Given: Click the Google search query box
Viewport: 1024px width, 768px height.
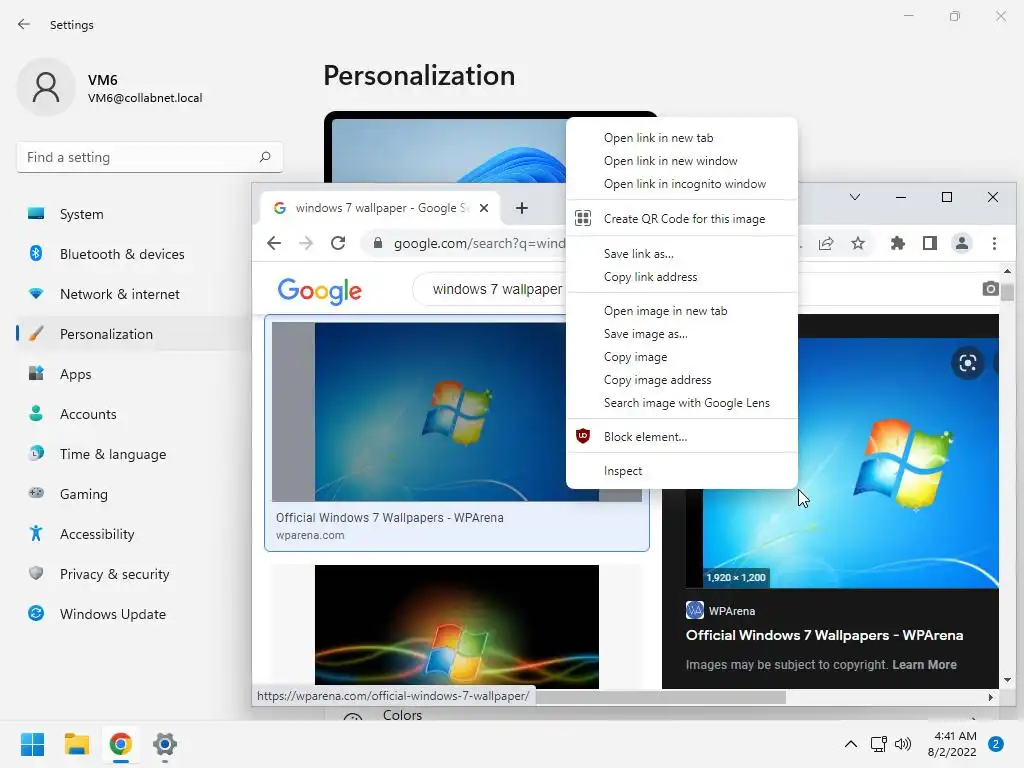Looking at the screenshot, I should click(496, 289).
